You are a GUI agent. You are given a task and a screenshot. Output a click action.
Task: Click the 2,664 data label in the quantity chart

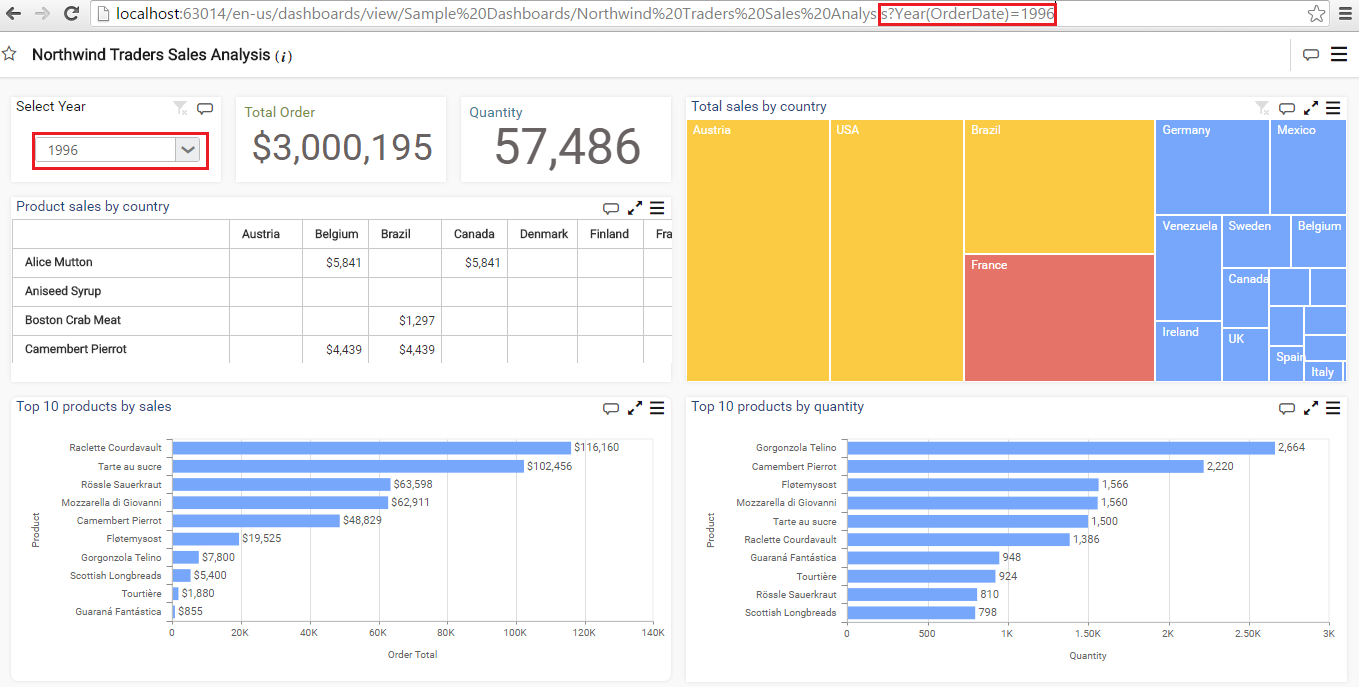(1292, 448)
